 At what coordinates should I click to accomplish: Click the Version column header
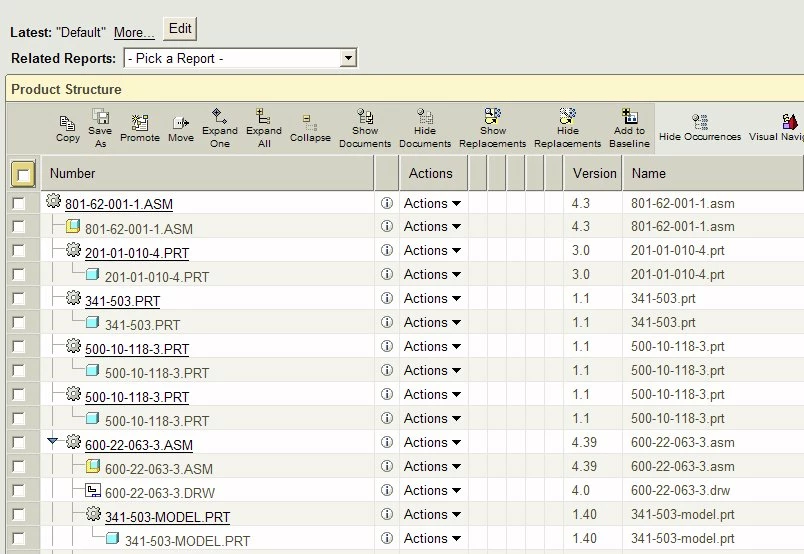pos(594,173)
